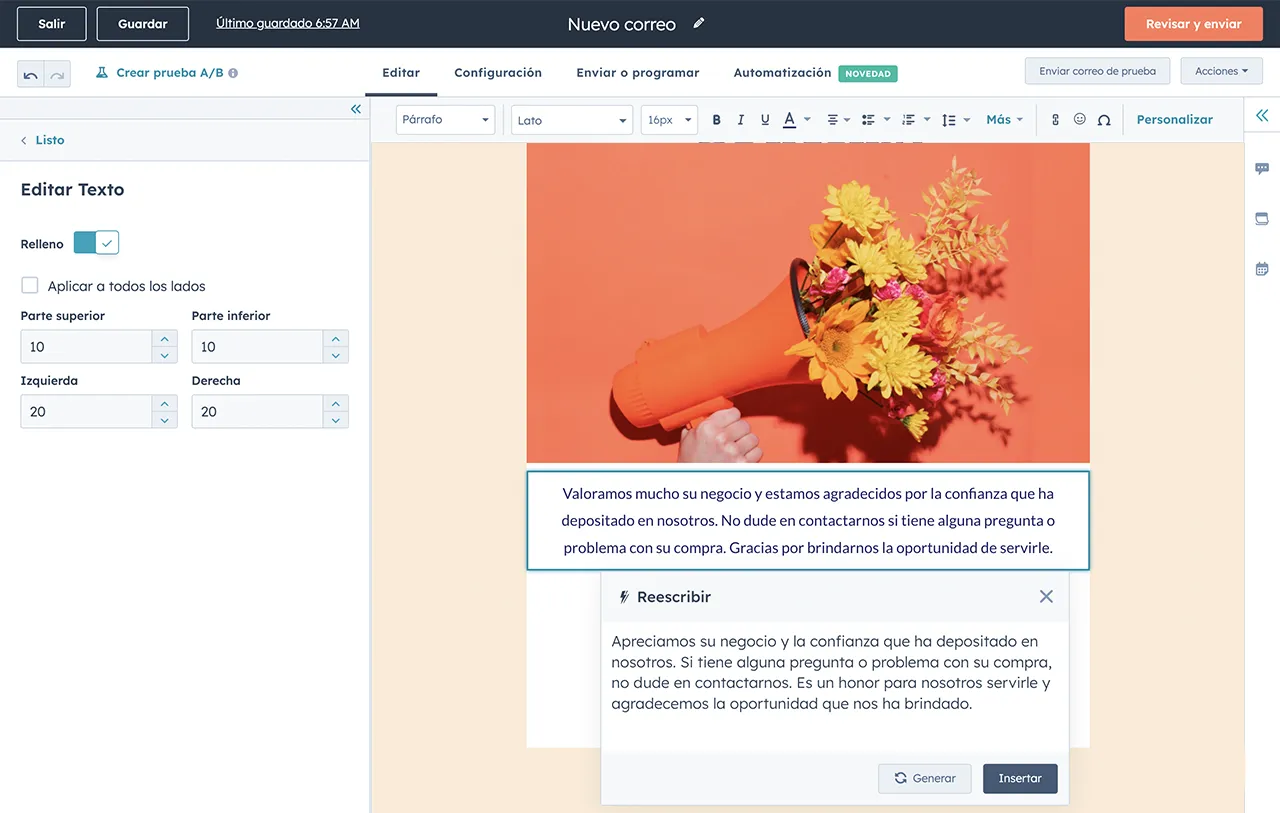Viewport: 1280px width, 813px height.
Task: Edit the email name with the pencil icon
Action: click(x=699, y=23)
